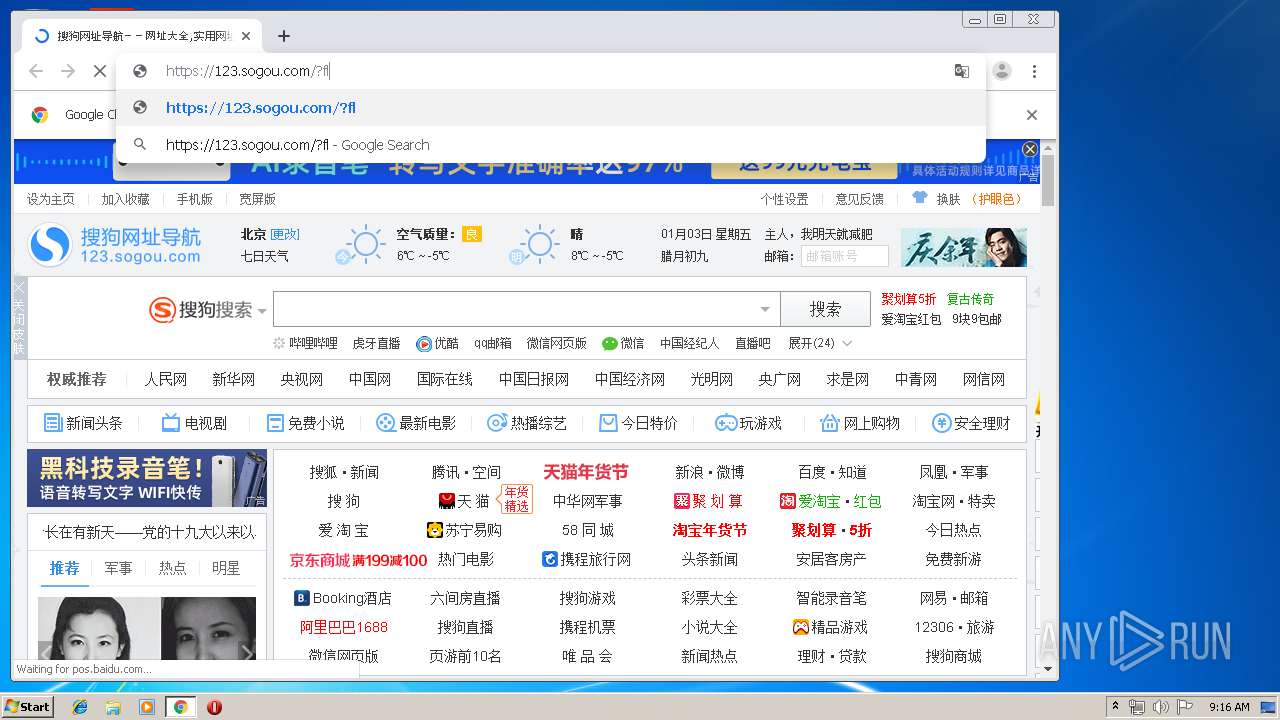This screenshot has width=1280, height=720.
Task: Open 网上购物 category
Action: pyautogui.click(x=860, y=423)
